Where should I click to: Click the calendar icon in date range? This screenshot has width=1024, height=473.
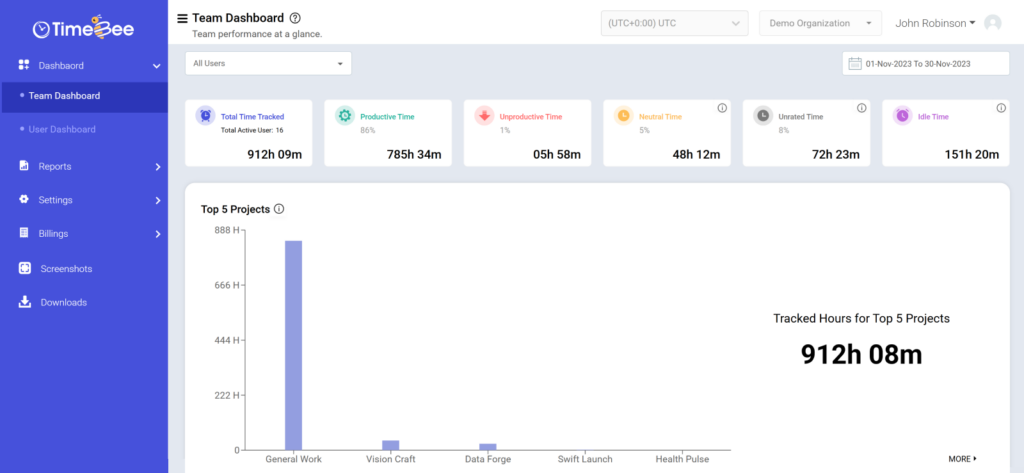coord(854,63)
